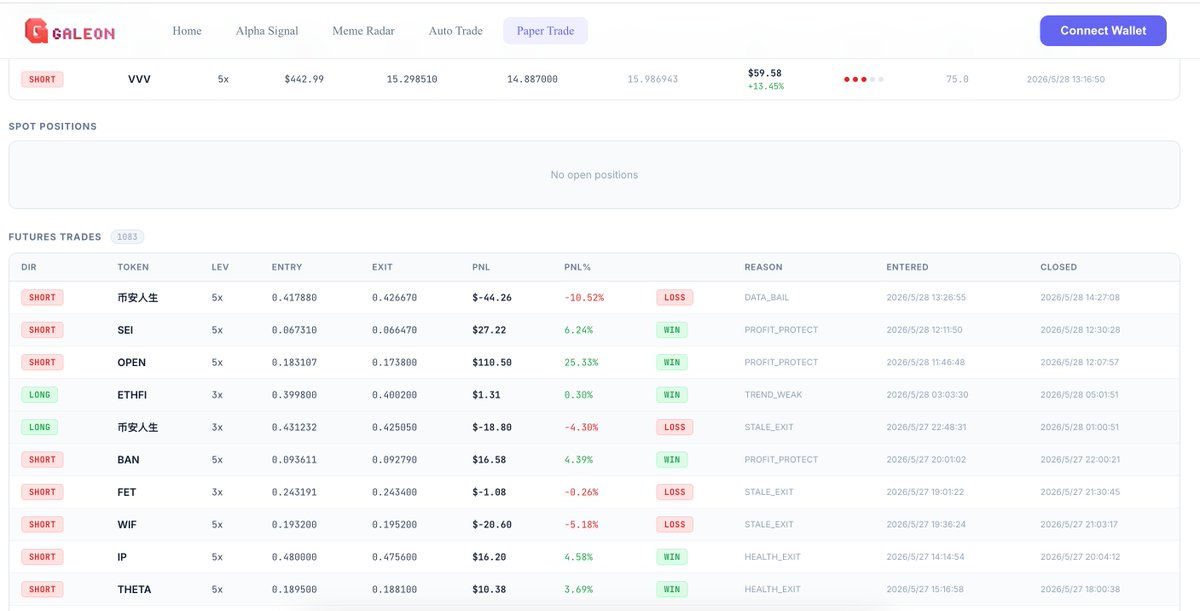The image size is (1200, 611).
Task: Click the DIR column header
Action: pyautogui.click(x=28, y=267)
